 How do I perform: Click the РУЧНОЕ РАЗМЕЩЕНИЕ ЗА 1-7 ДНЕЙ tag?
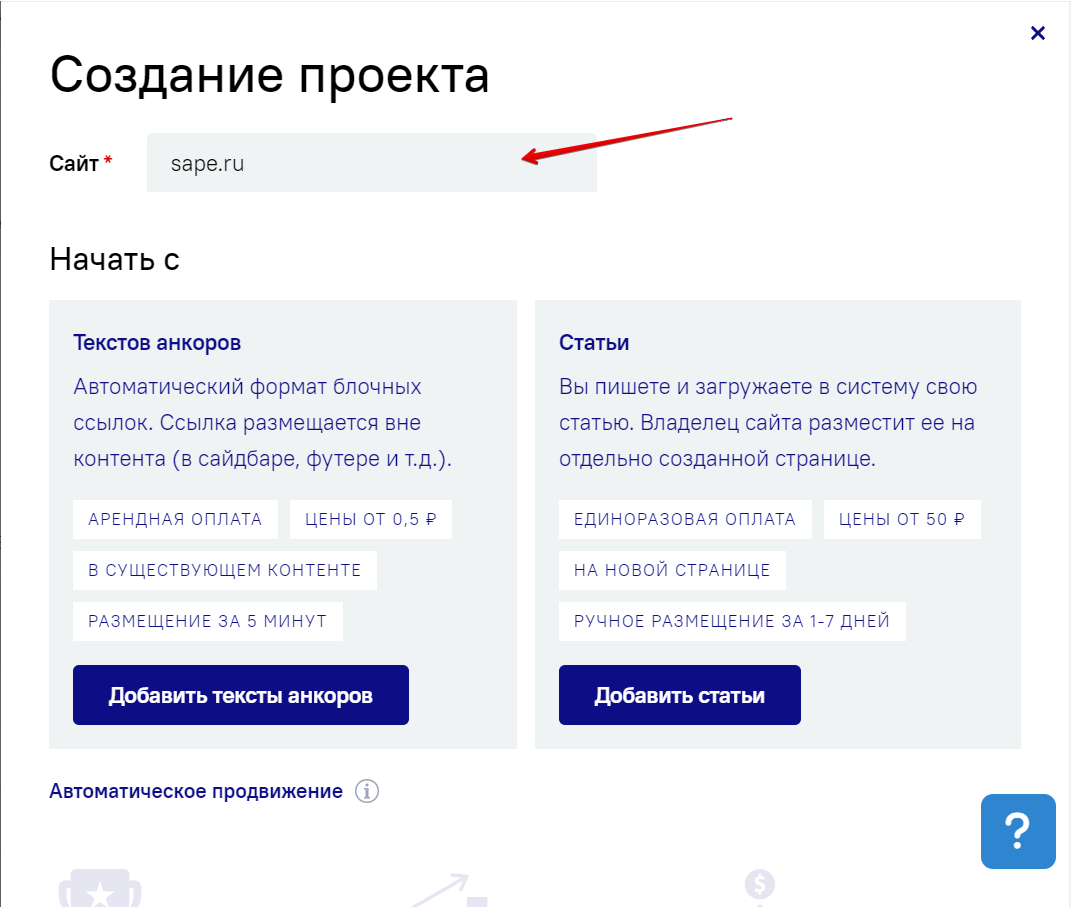point(732,621)
